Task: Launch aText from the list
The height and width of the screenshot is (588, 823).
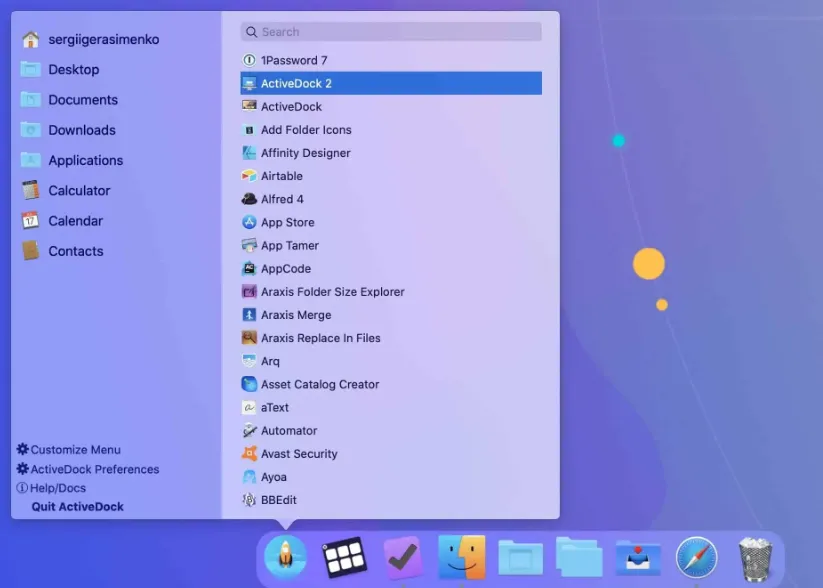Action: click(x=391, y=407)
